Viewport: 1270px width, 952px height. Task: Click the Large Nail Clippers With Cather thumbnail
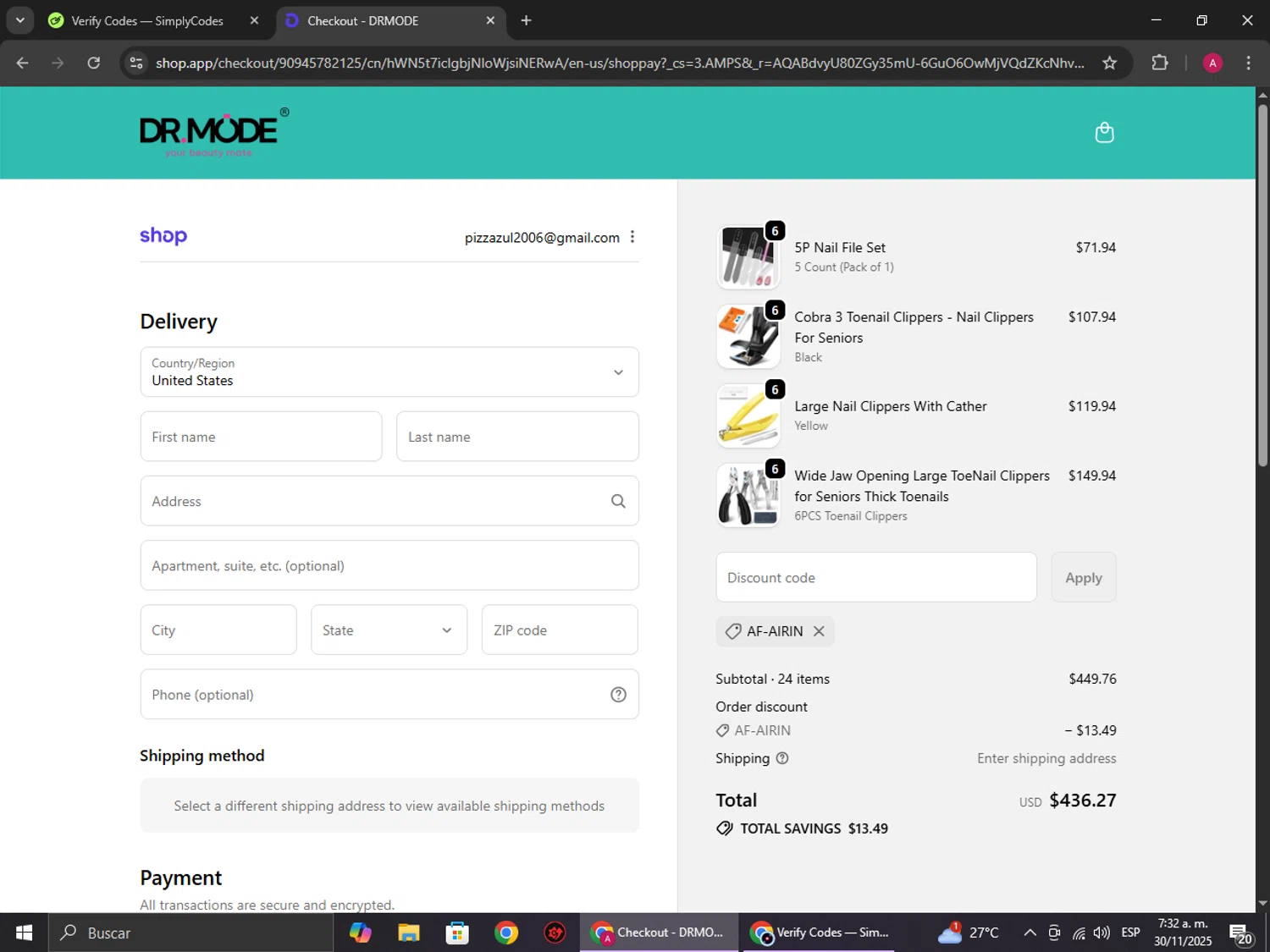click(x=748, y=416)
